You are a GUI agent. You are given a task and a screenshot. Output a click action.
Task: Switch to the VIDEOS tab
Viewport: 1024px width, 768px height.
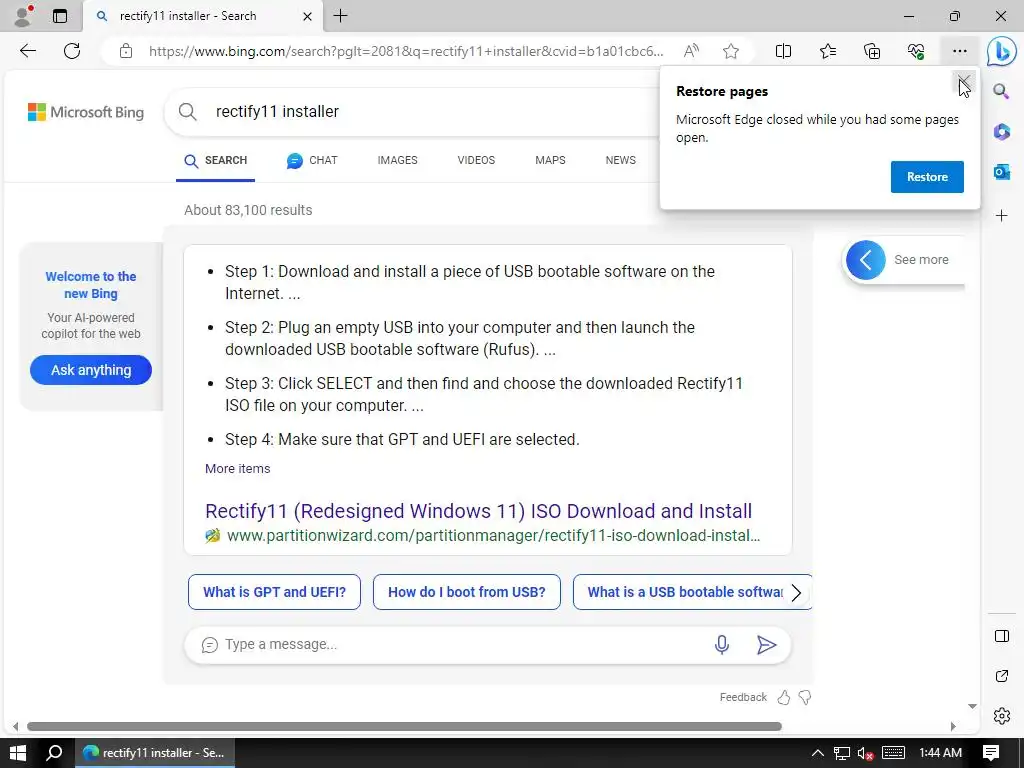coord(476,161)
